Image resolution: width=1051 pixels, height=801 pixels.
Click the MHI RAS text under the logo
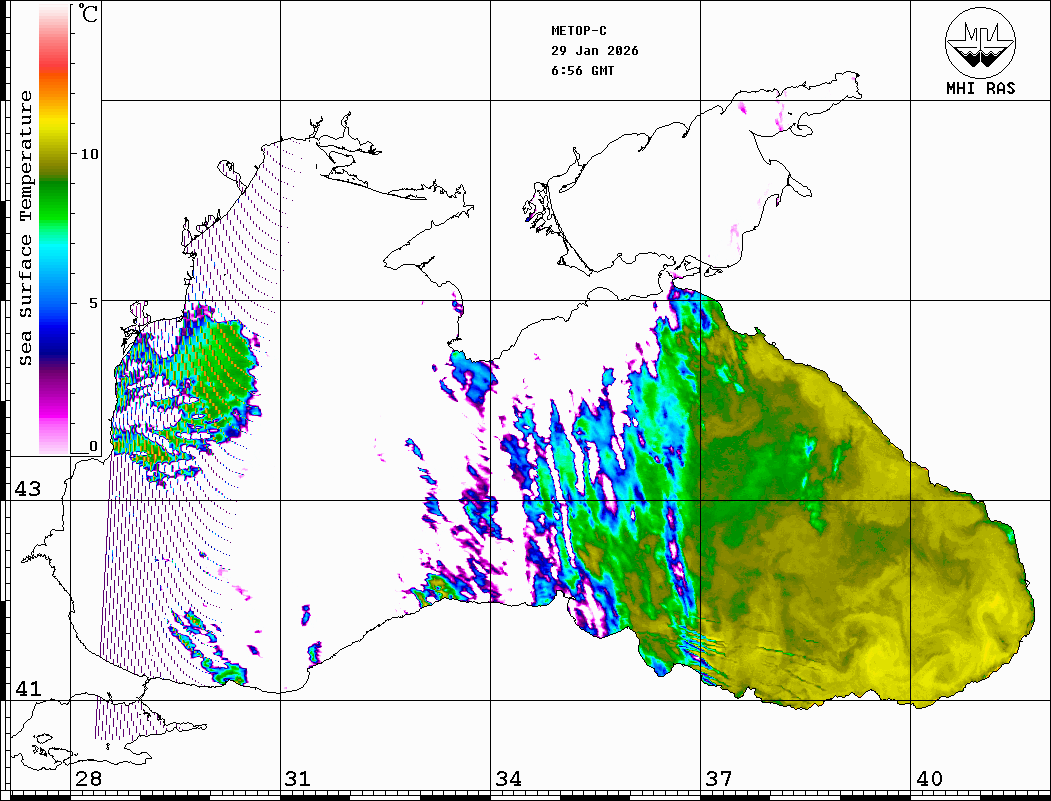tap(980, 89)
